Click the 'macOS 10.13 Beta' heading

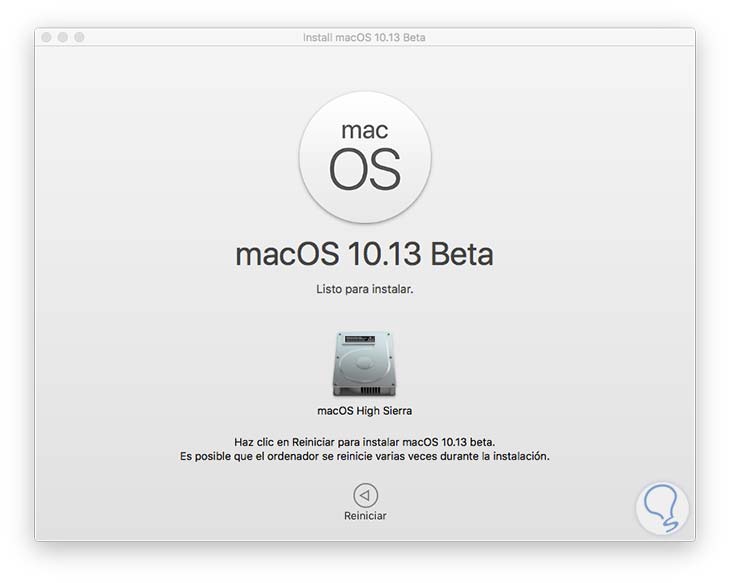pos(365,254)
